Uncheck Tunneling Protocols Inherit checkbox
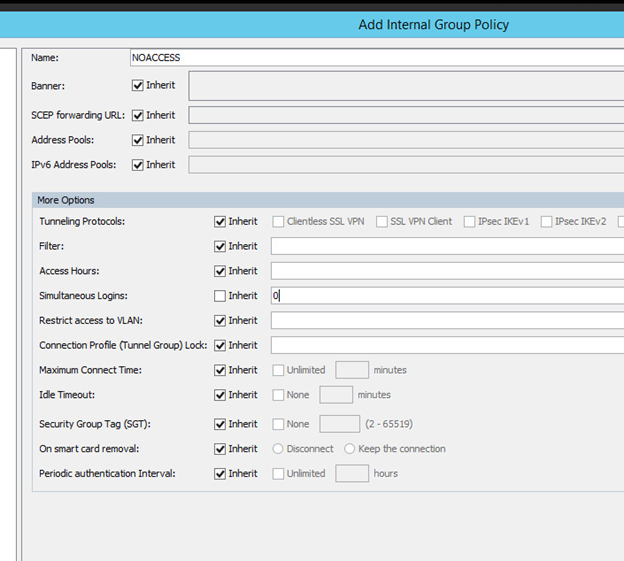 [220, 221]
